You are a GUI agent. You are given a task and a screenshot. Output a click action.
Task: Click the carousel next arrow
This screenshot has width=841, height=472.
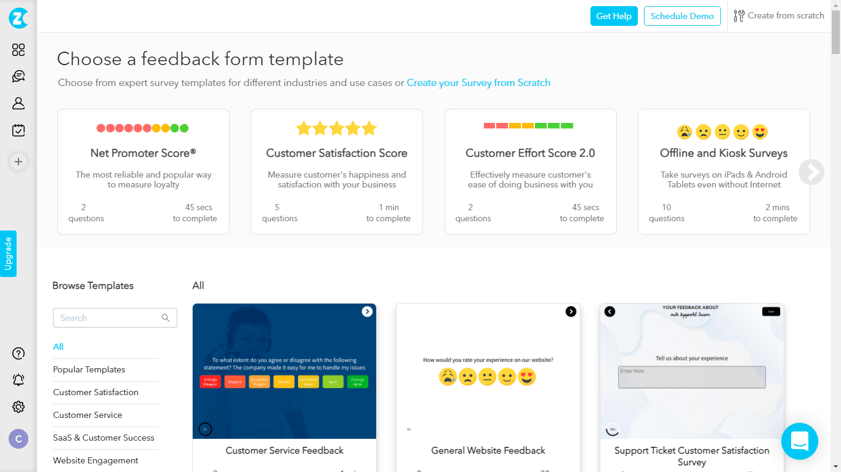pyautogui.click(x=811, y=172)
